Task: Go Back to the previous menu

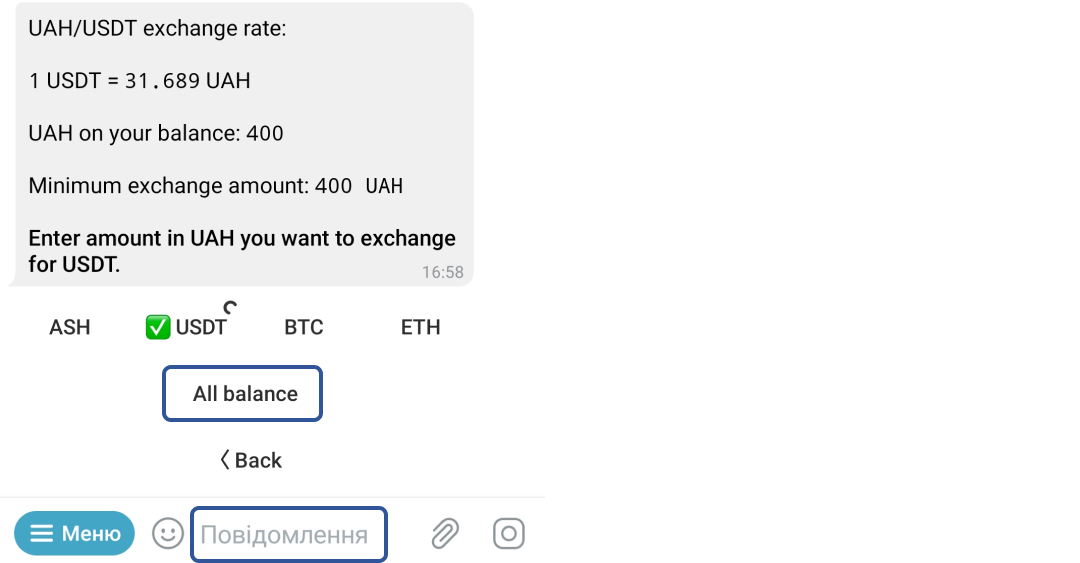Action: [x=251, y=460]
